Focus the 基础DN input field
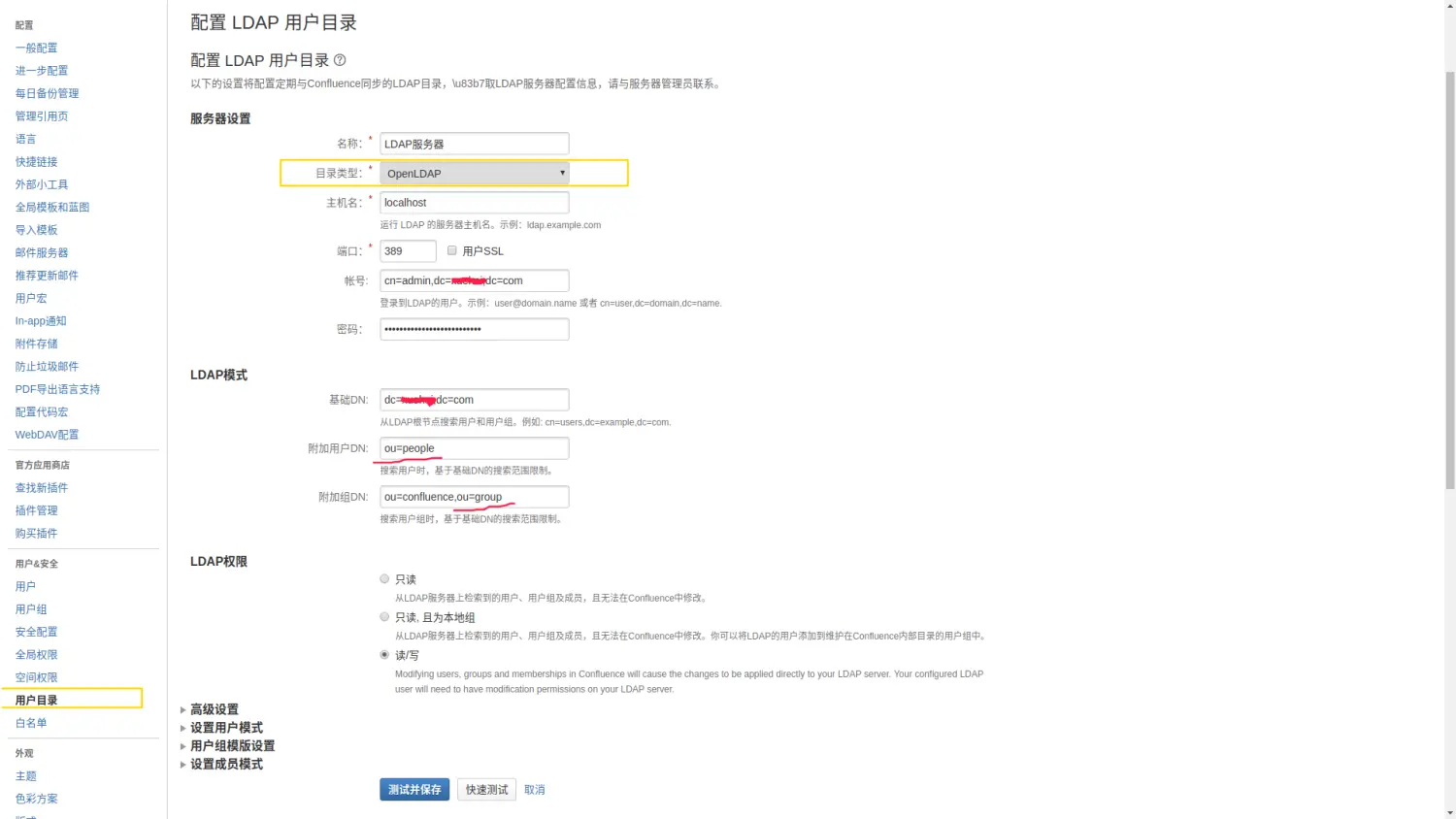1456x819 pixels. [475, 400]
